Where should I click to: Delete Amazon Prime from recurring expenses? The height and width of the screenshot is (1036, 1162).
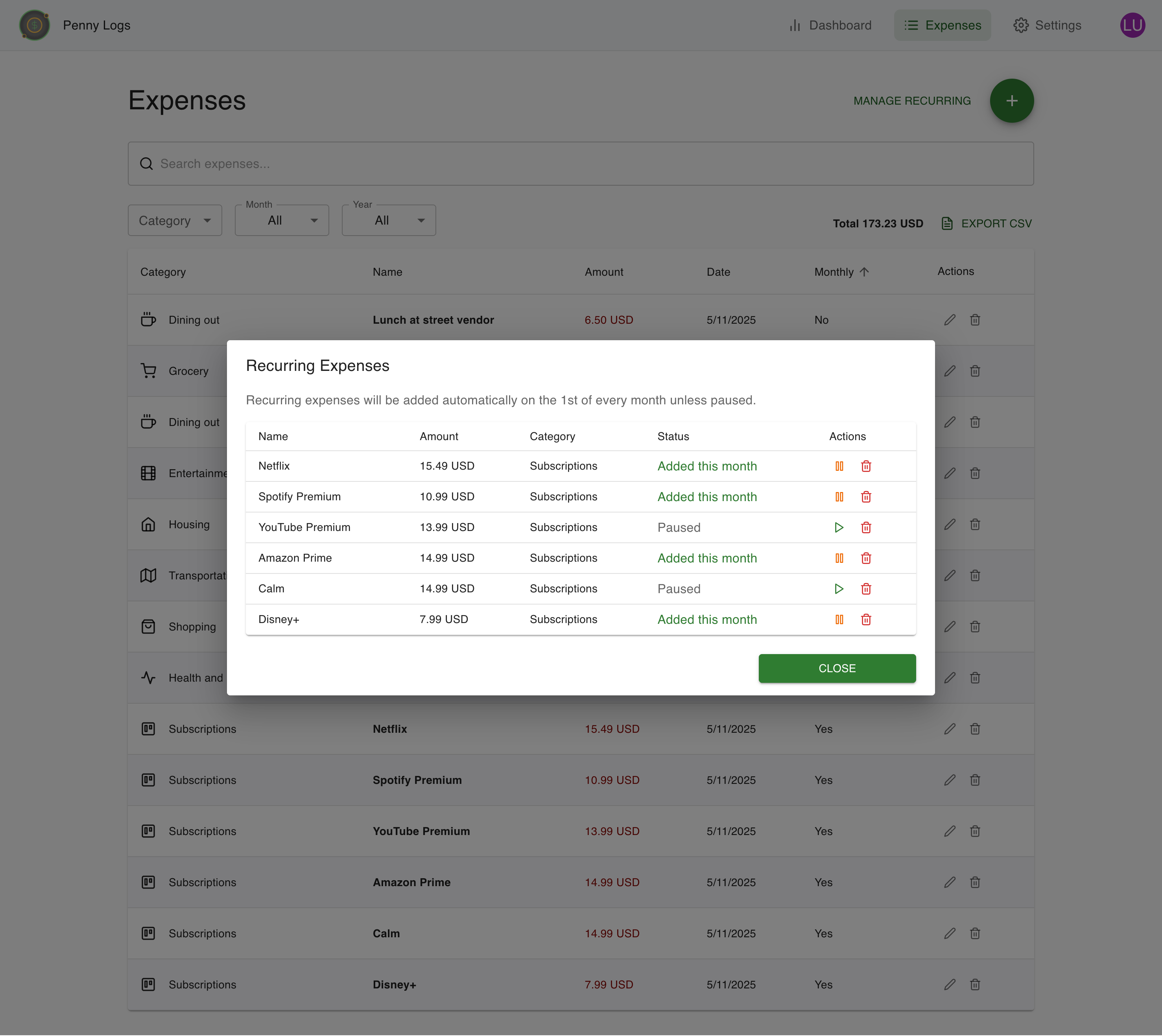866,559
